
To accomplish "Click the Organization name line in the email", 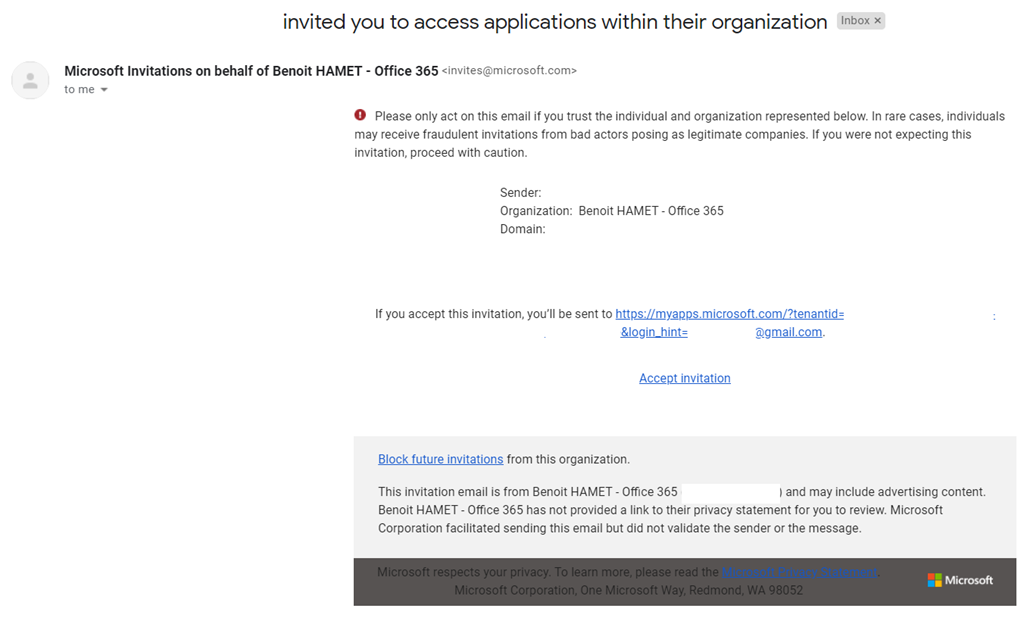I will click(x=611, y=211).
